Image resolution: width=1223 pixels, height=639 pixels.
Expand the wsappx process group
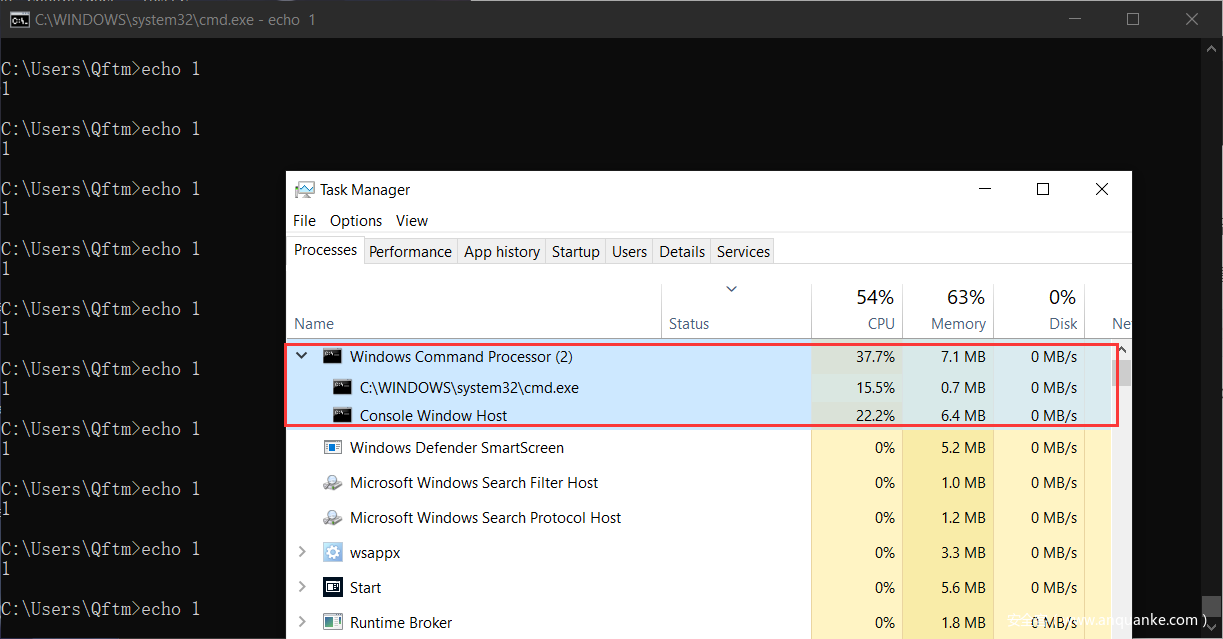tap(303, 553)
